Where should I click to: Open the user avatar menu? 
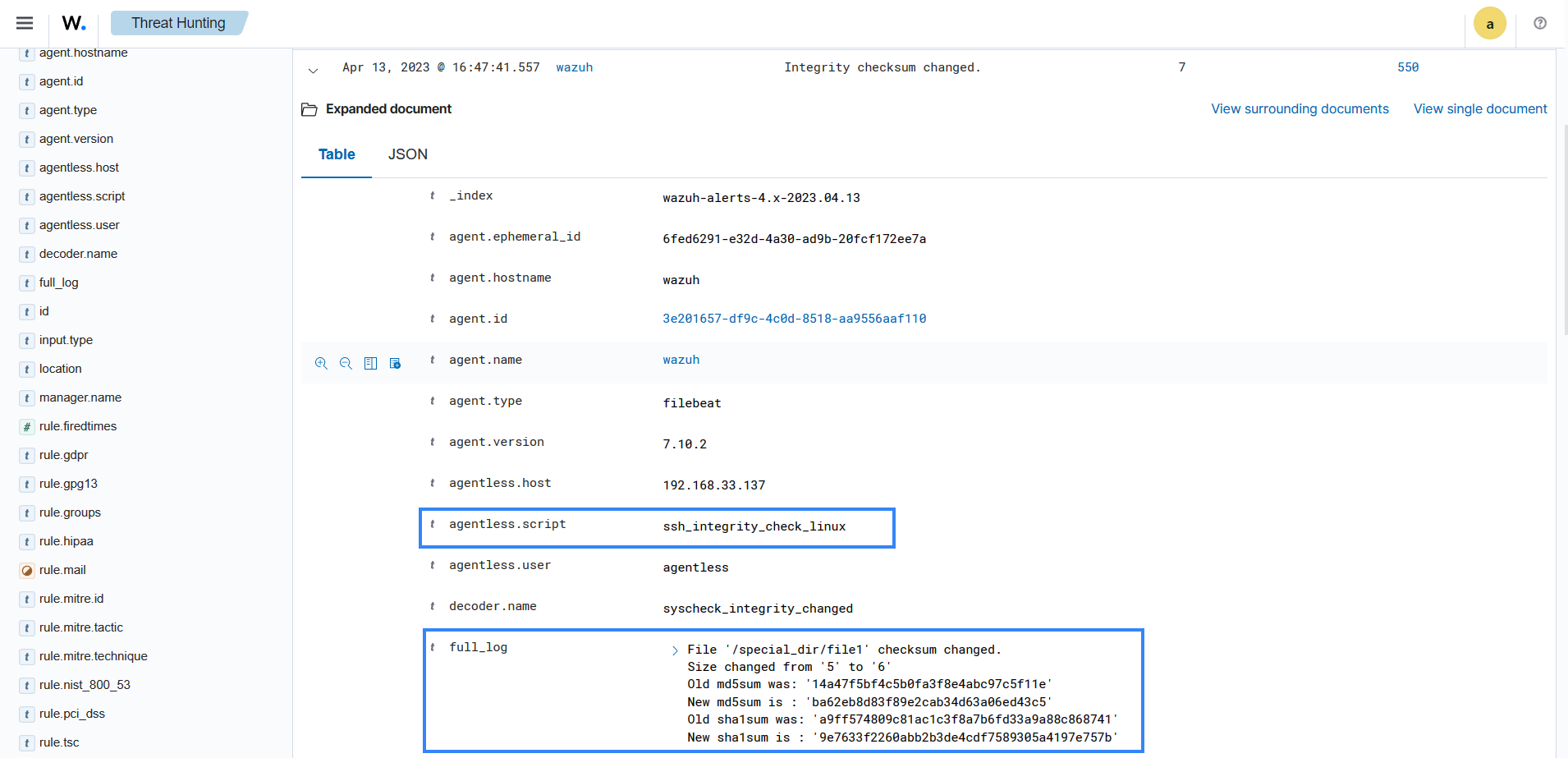(1489, 23)
